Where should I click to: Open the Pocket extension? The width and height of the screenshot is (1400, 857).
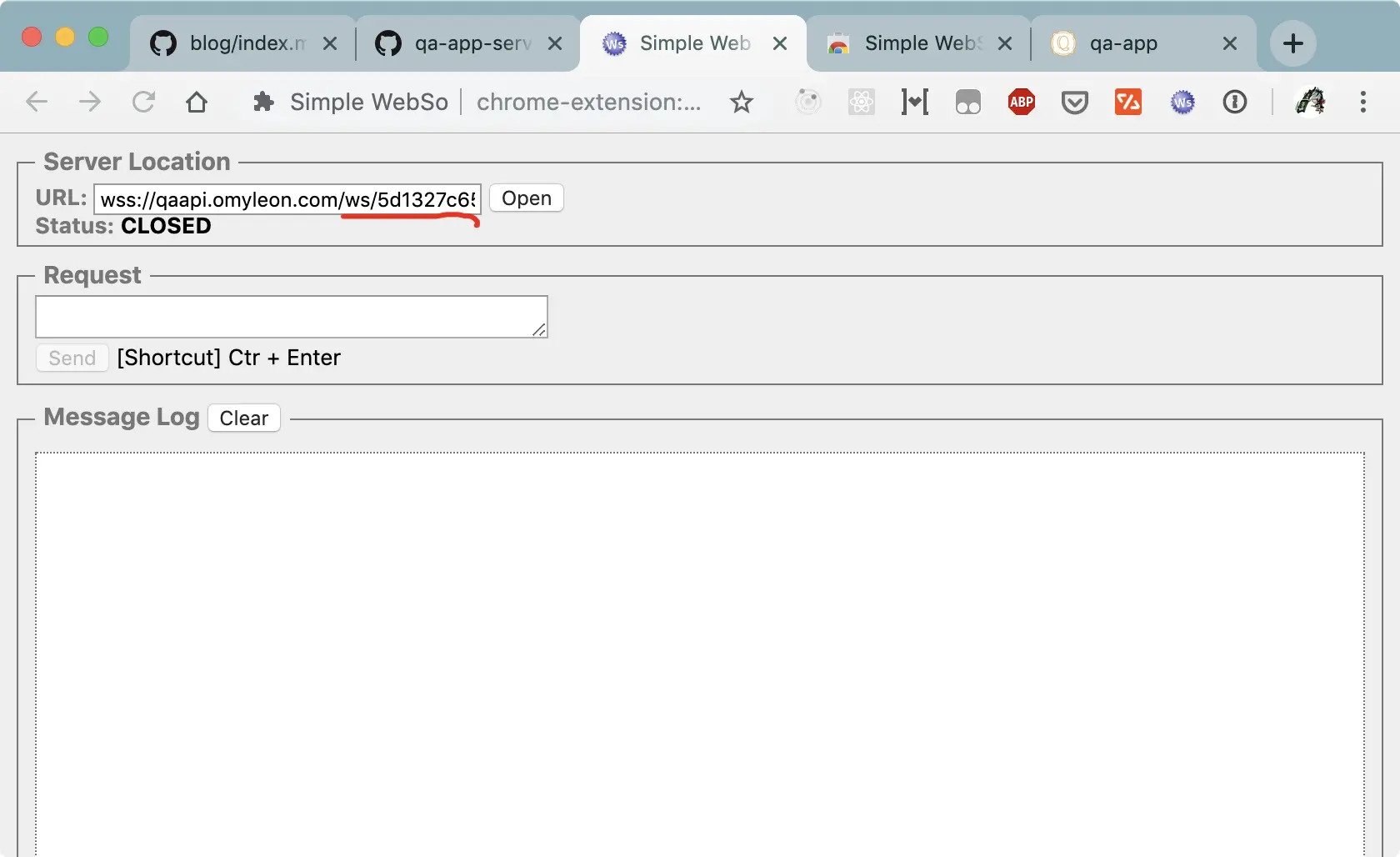click(x=1074, y=102)
